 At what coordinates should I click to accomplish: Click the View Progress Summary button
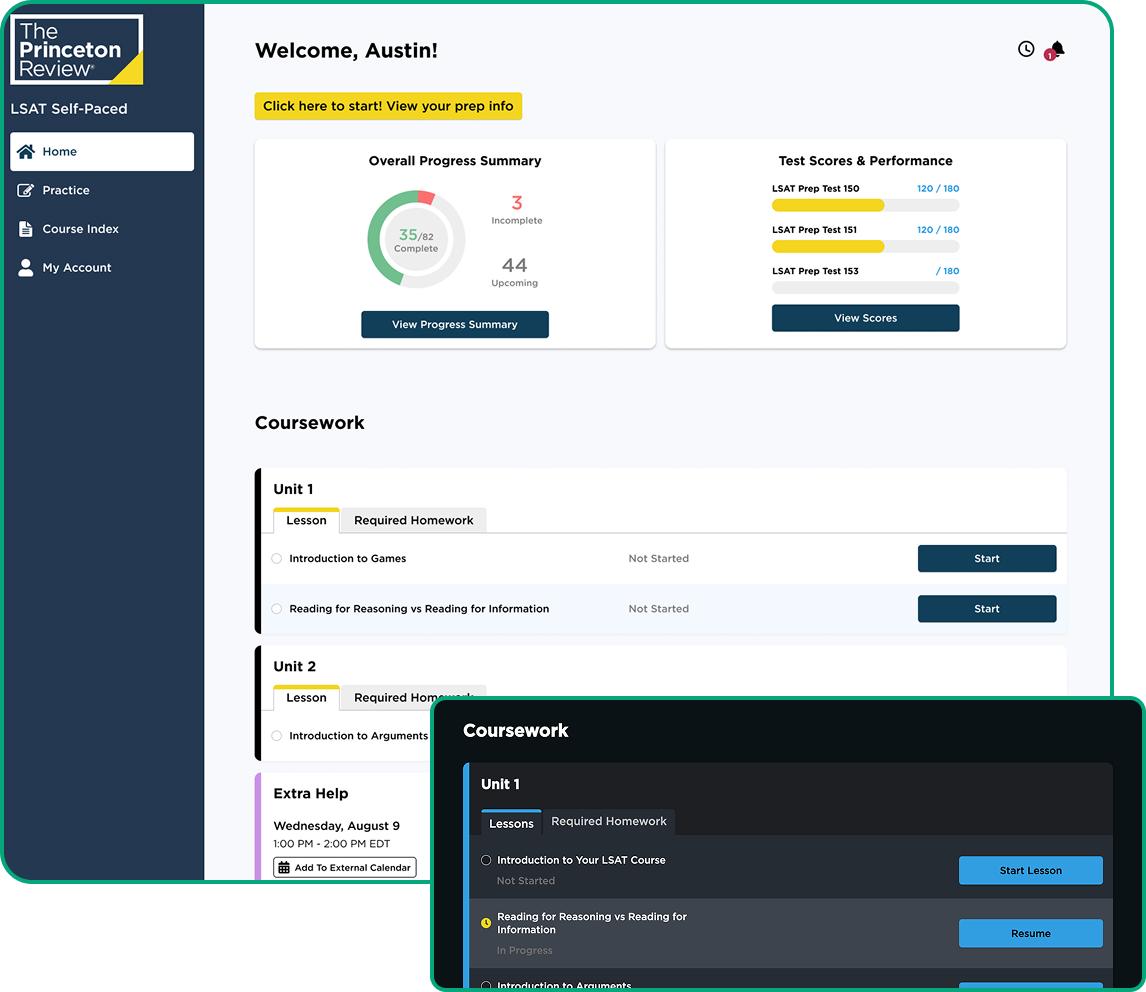[x=454, y=324]
